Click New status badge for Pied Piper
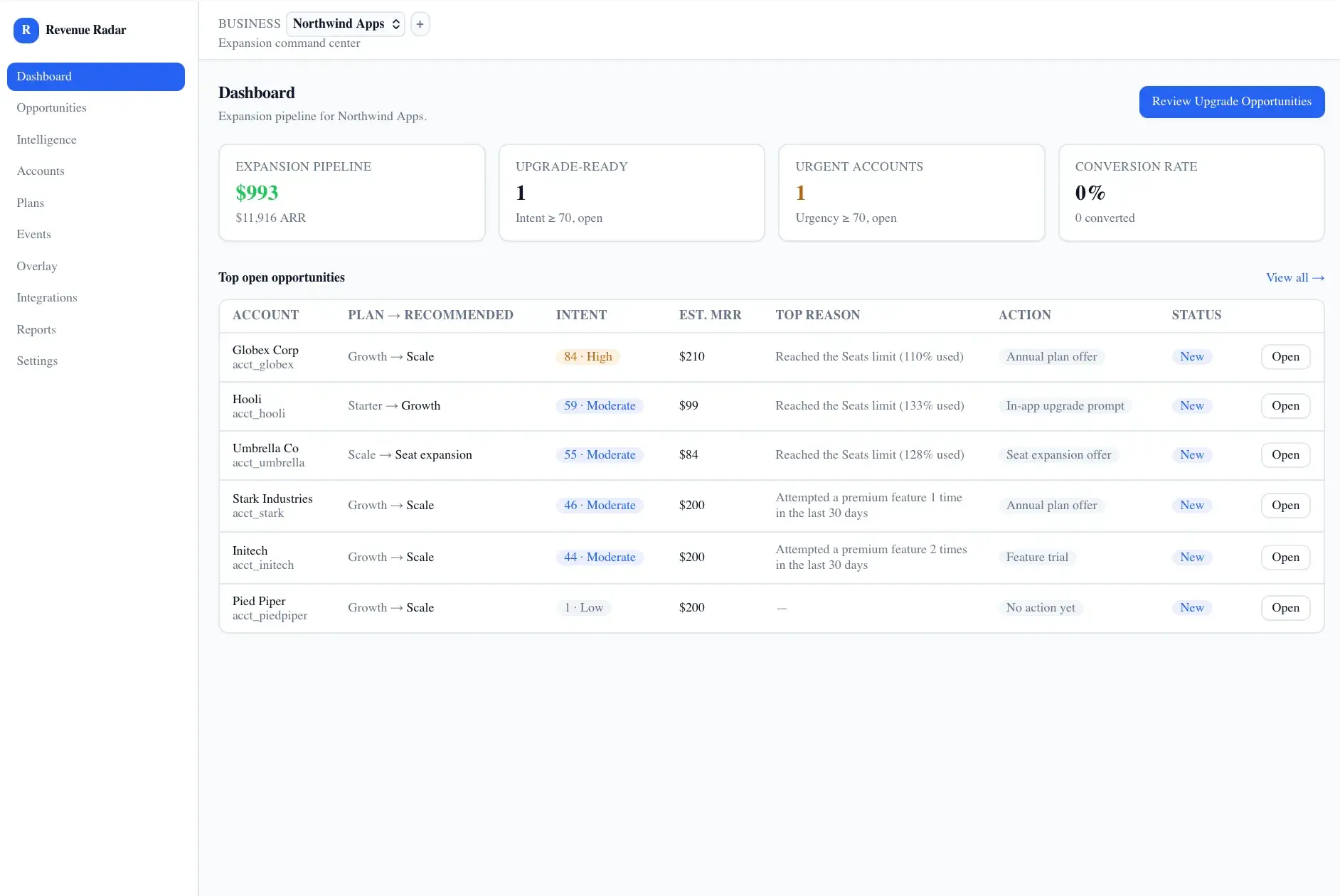 click(1192, 608)
